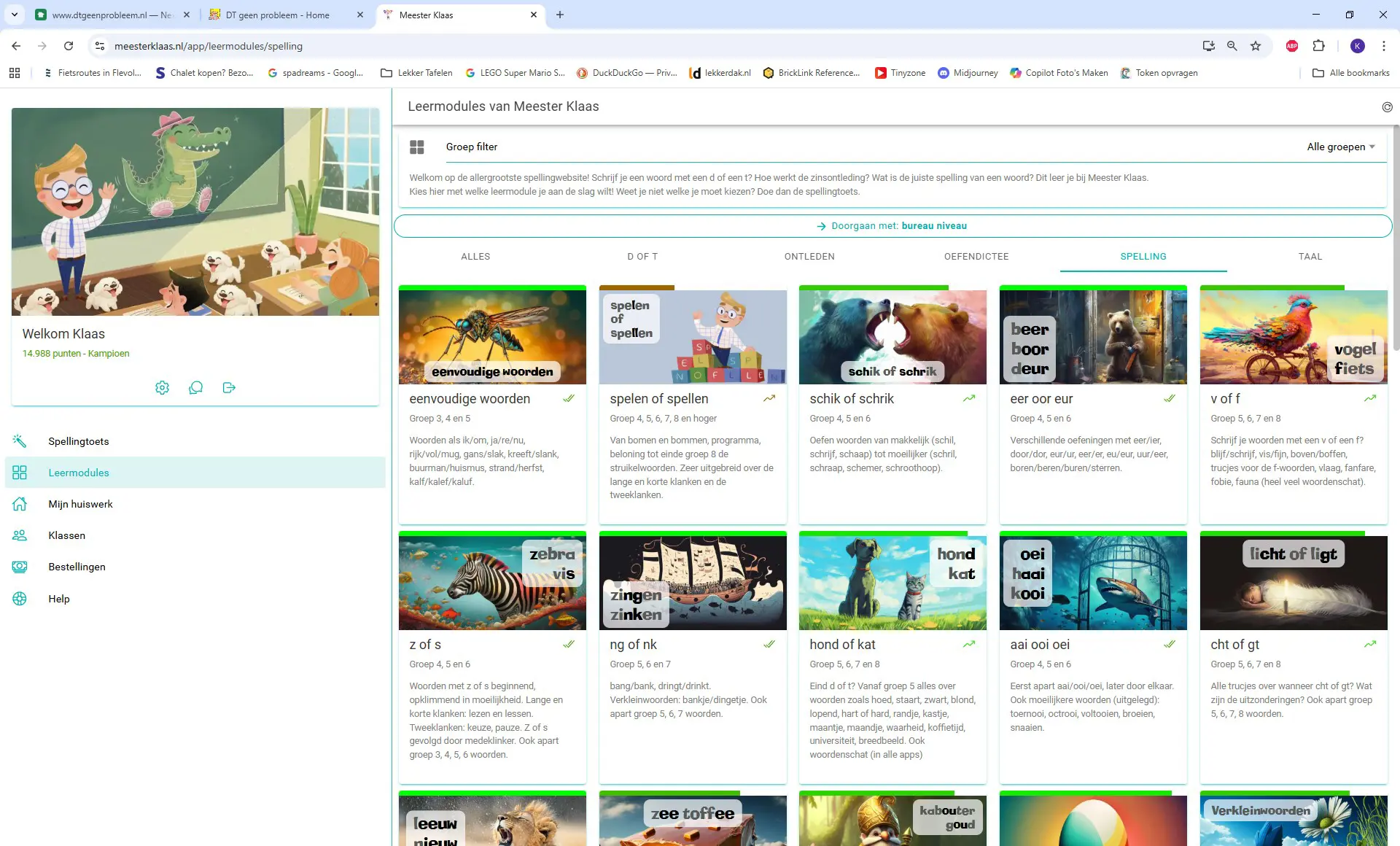Click the circular icon at top right of header
The height and width of the screenshot is (846, 1400).
pos(1387,107)
